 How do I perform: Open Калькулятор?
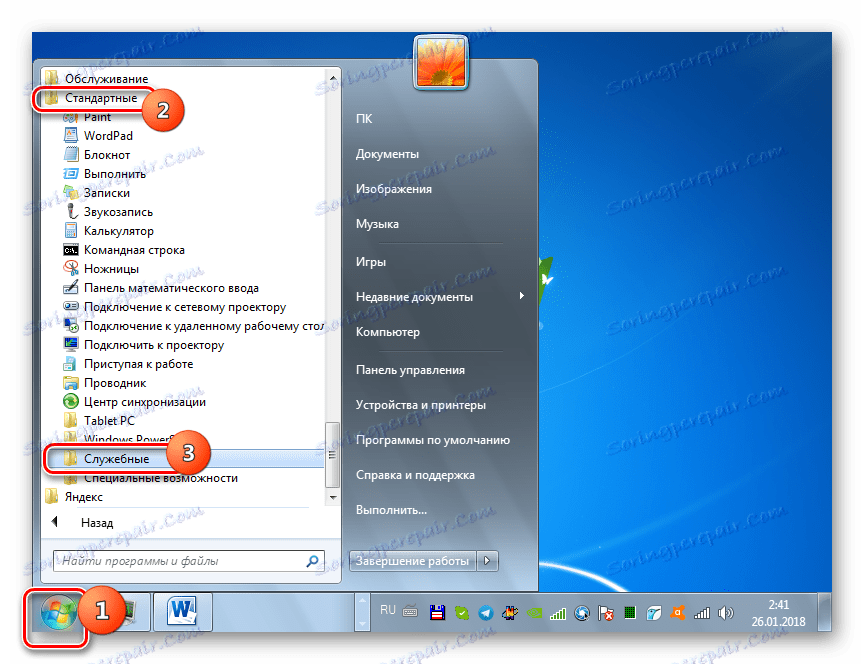[x=118, y=231]
